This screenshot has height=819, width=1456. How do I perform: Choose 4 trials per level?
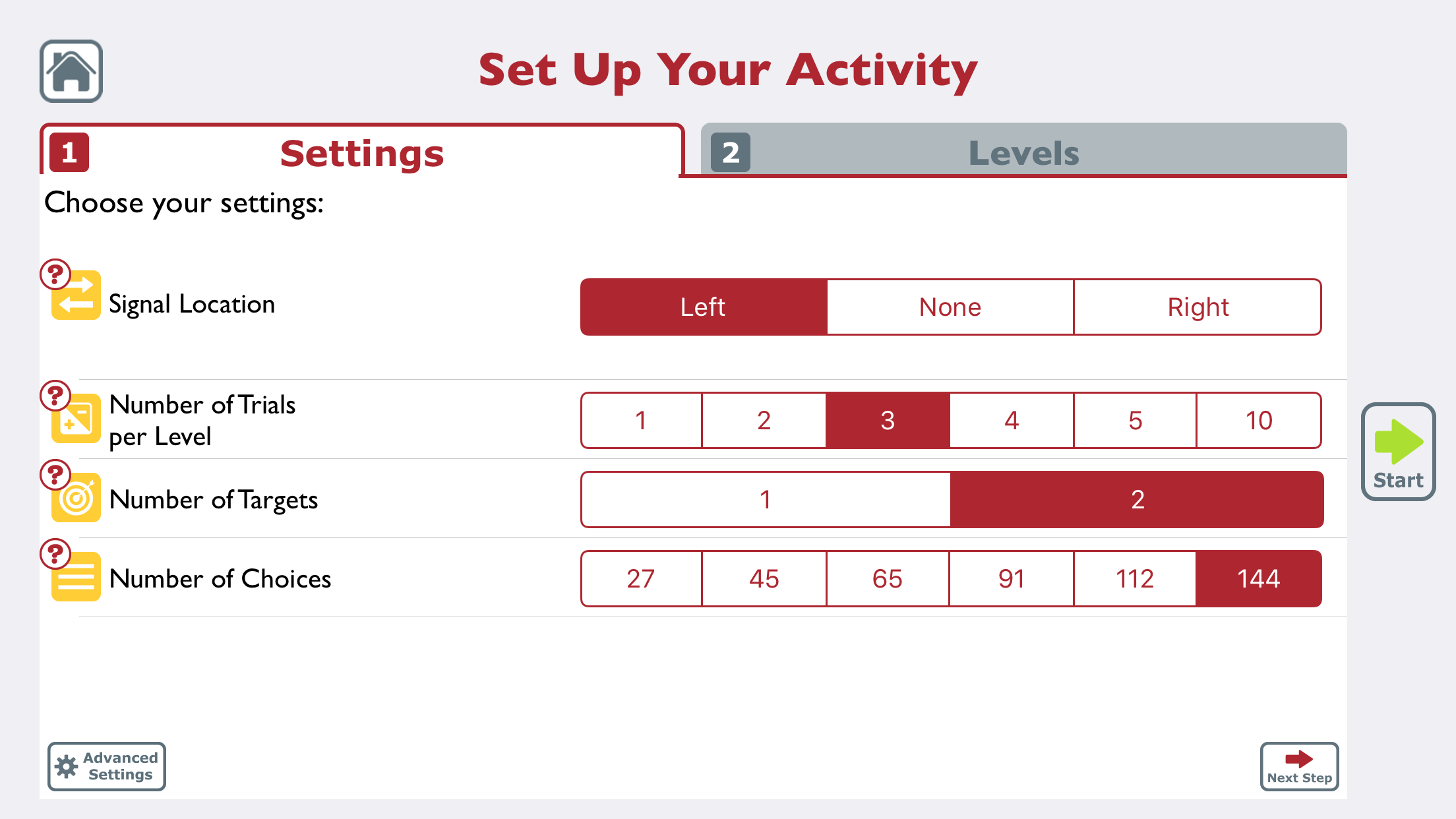pos(1011,421)
